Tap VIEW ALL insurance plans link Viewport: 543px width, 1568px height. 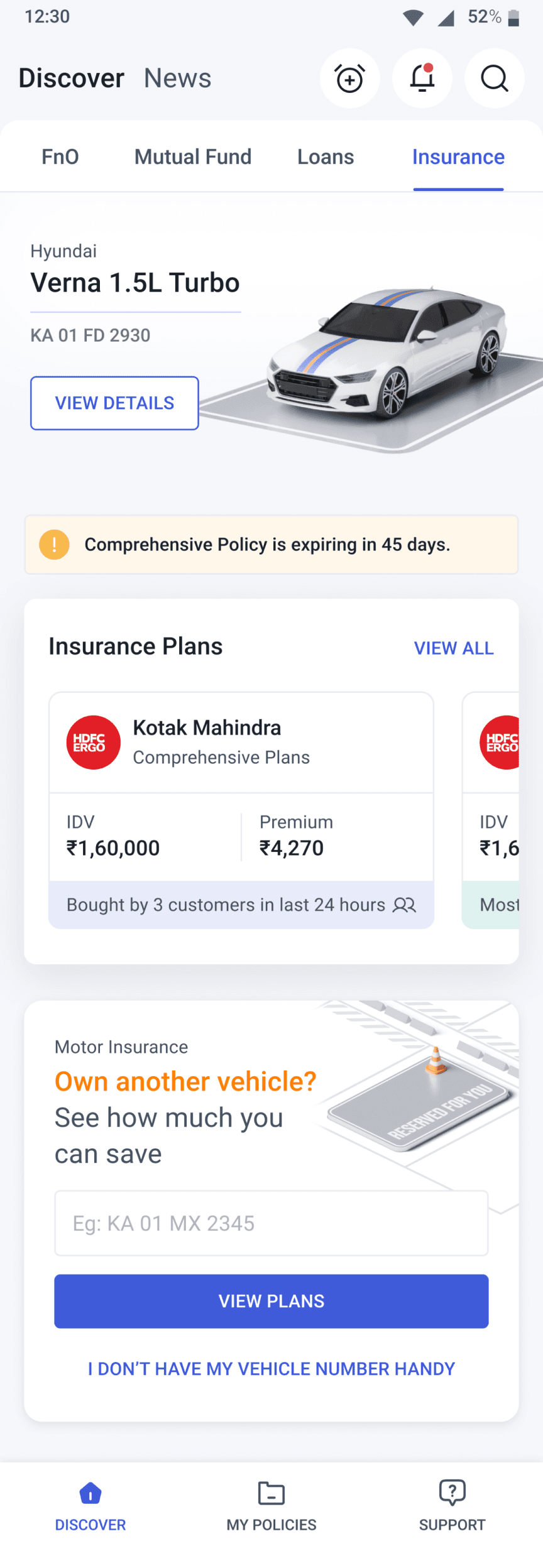tap(454, 648)
